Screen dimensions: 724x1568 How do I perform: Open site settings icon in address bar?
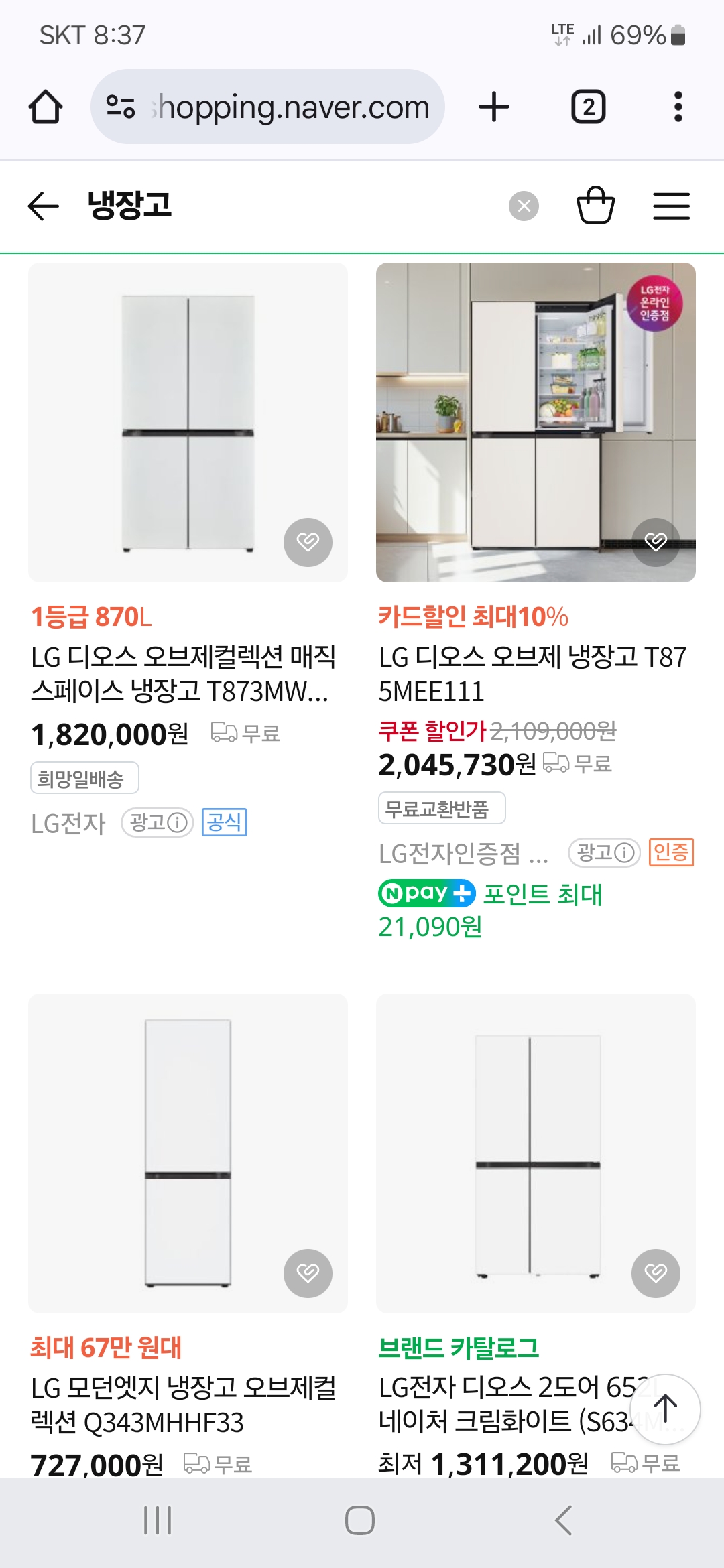121,107
